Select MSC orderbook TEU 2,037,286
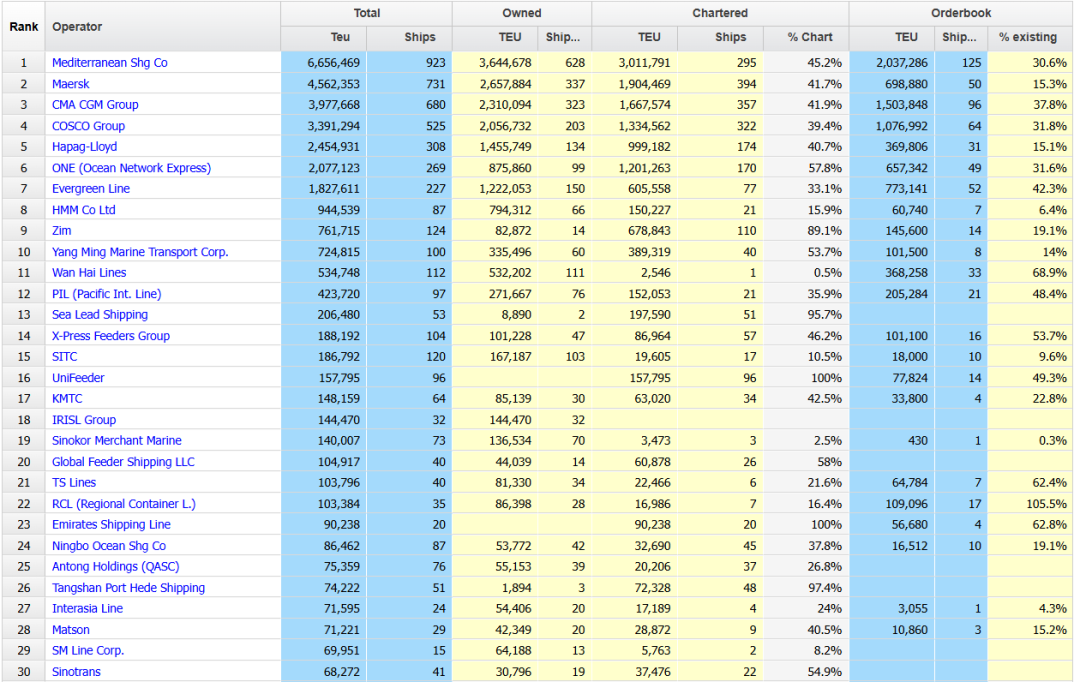The height and width of the screenshot is (682, 1080). [x=892, y=63]
